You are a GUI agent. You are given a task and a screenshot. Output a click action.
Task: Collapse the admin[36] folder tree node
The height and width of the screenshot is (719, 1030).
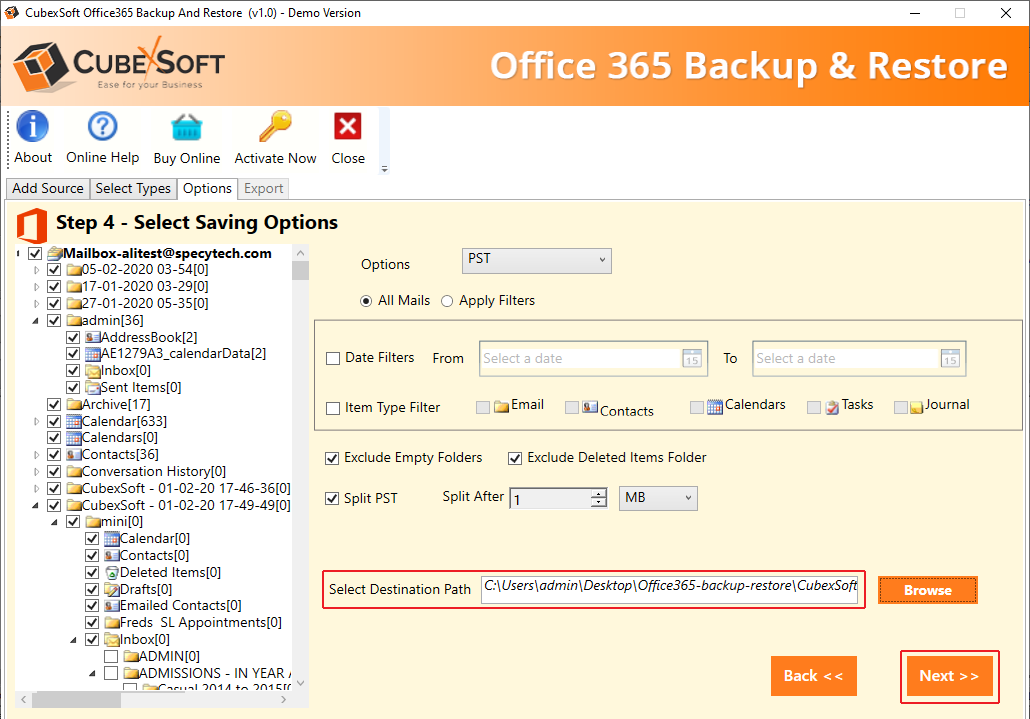(x=37, y=321)
